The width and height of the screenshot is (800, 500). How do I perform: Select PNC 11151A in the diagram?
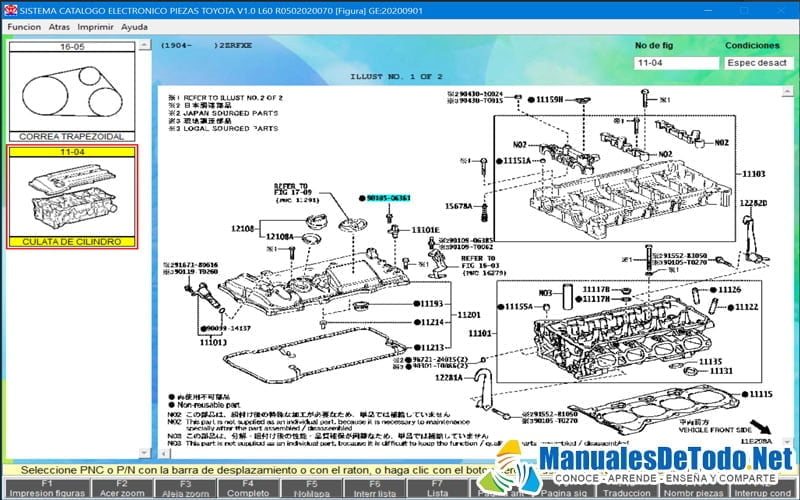pos(517,161)
